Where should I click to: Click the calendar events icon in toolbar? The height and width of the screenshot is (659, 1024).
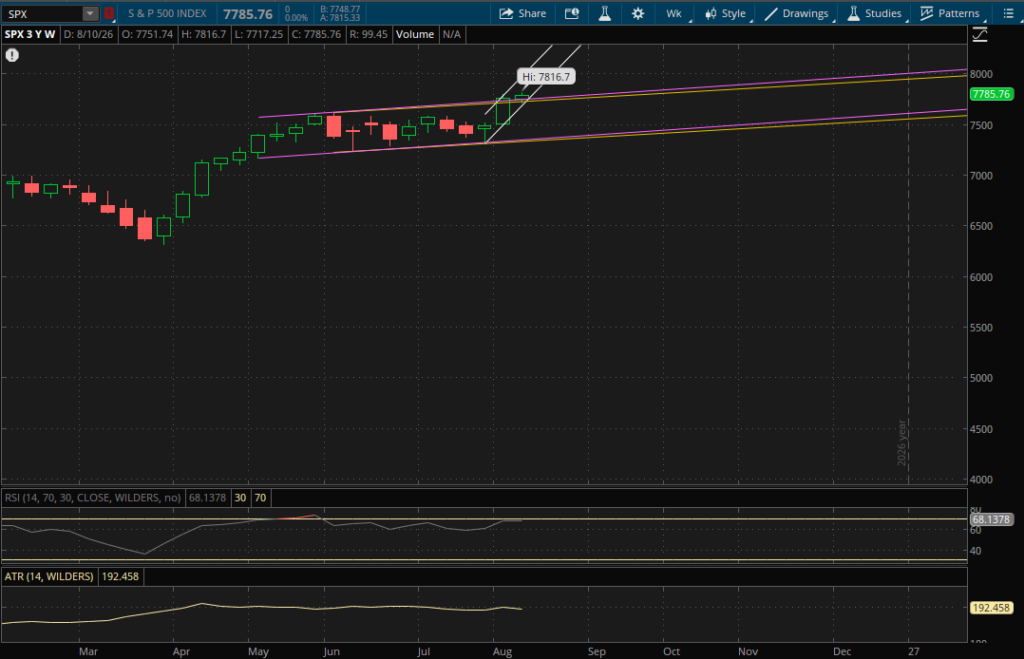pyautogui.click(x=571, y=13)
